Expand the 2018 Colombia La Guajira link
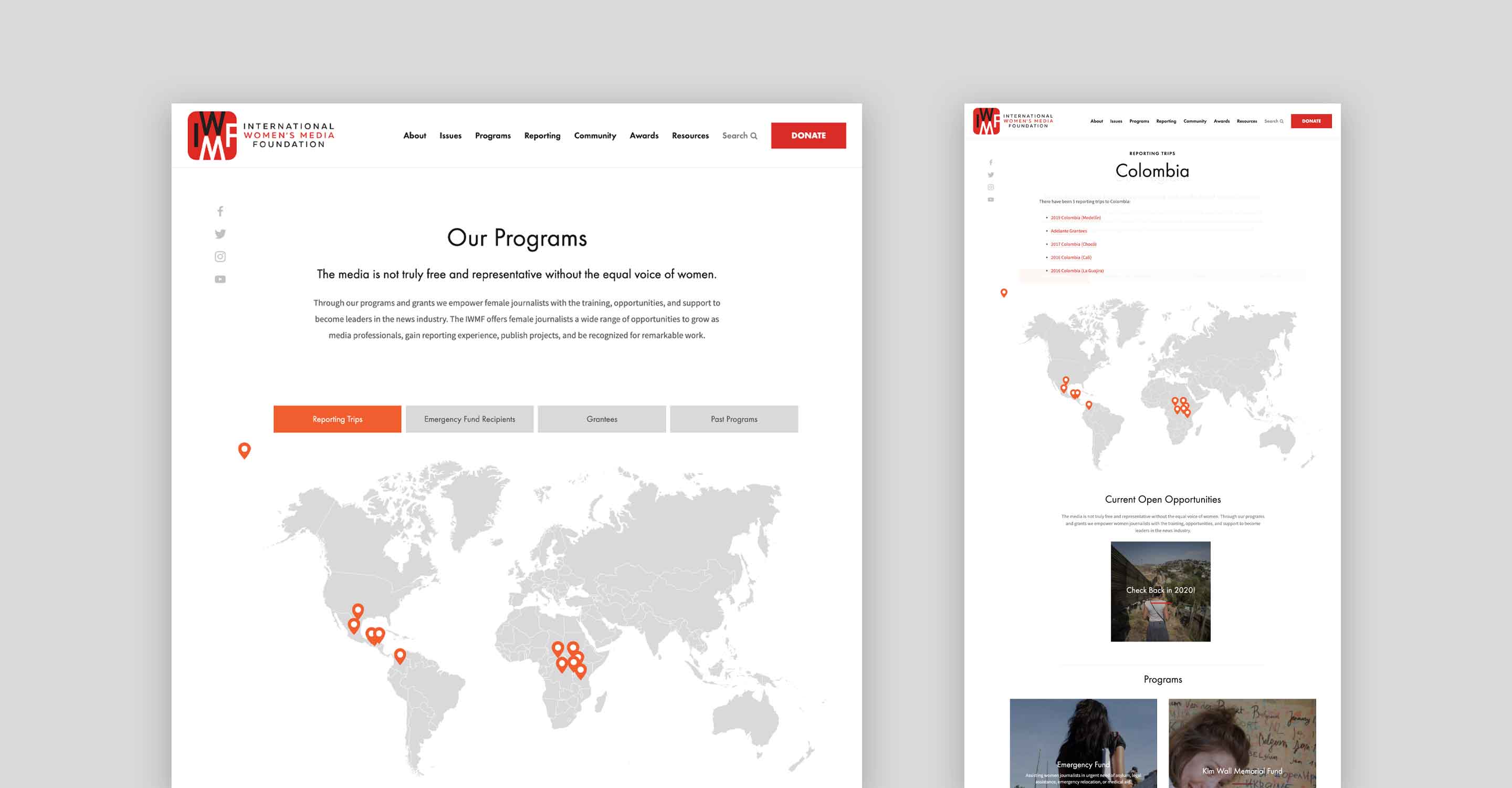This screenshot has width=1512, height=788. 1076,271
